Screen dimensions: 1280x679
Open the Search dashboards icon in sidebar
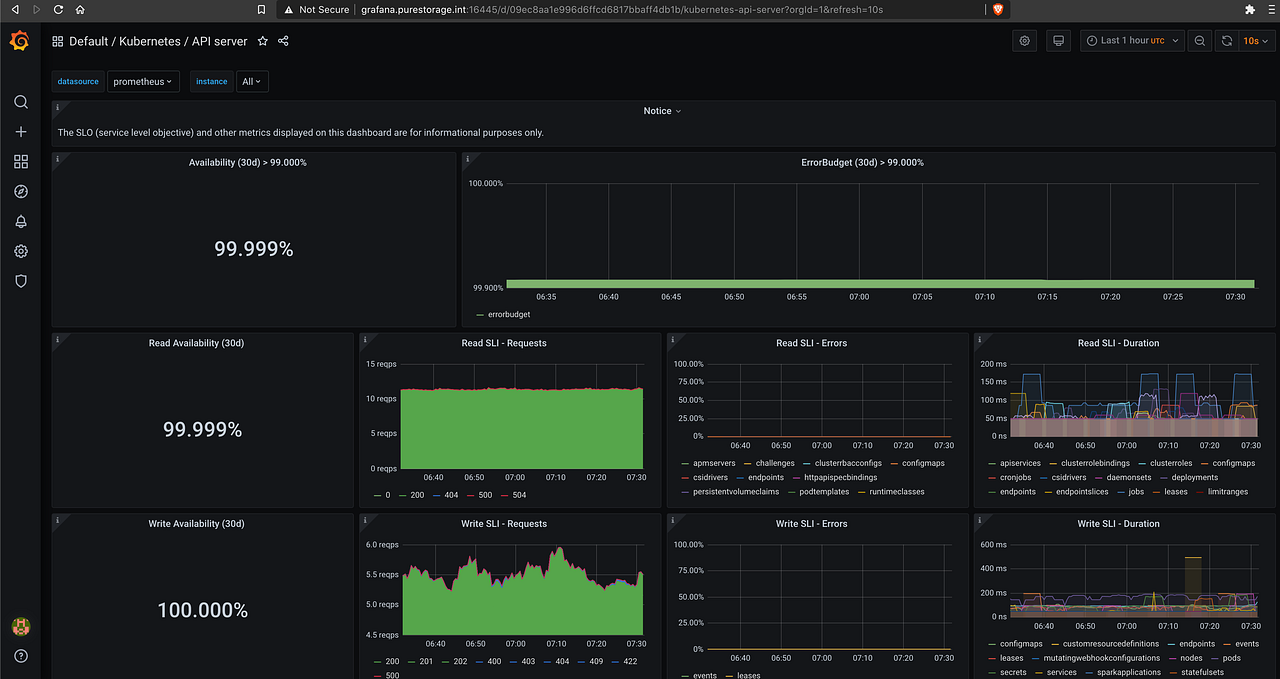pos(20,101)
